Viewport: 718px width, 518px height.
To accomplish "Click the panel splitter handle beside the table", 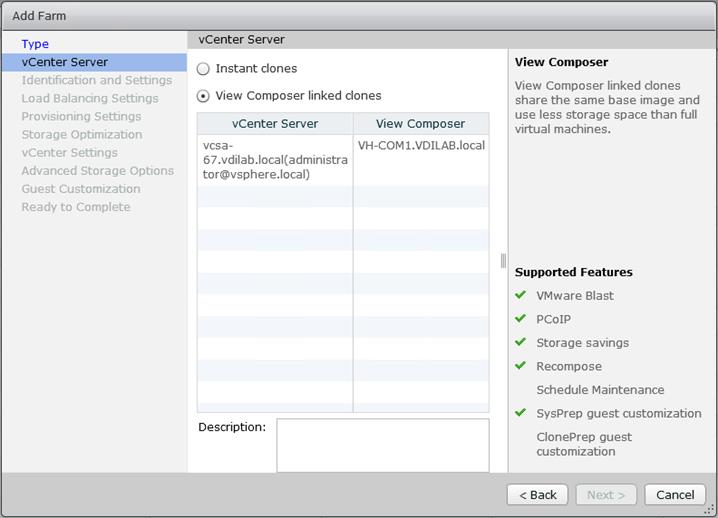I will 503,261.
